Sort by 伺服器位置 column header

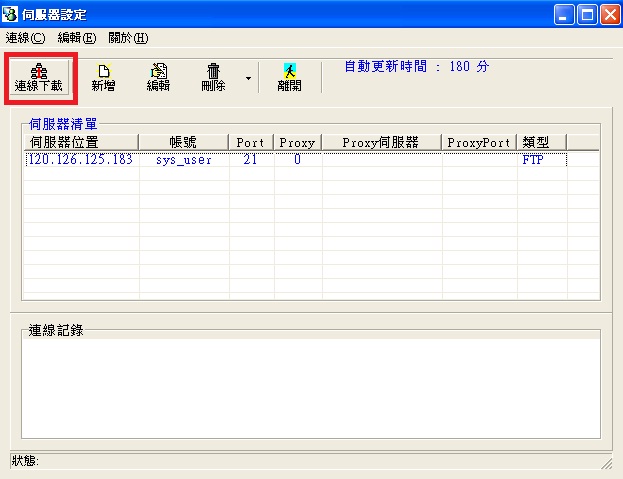coord(81,142)
